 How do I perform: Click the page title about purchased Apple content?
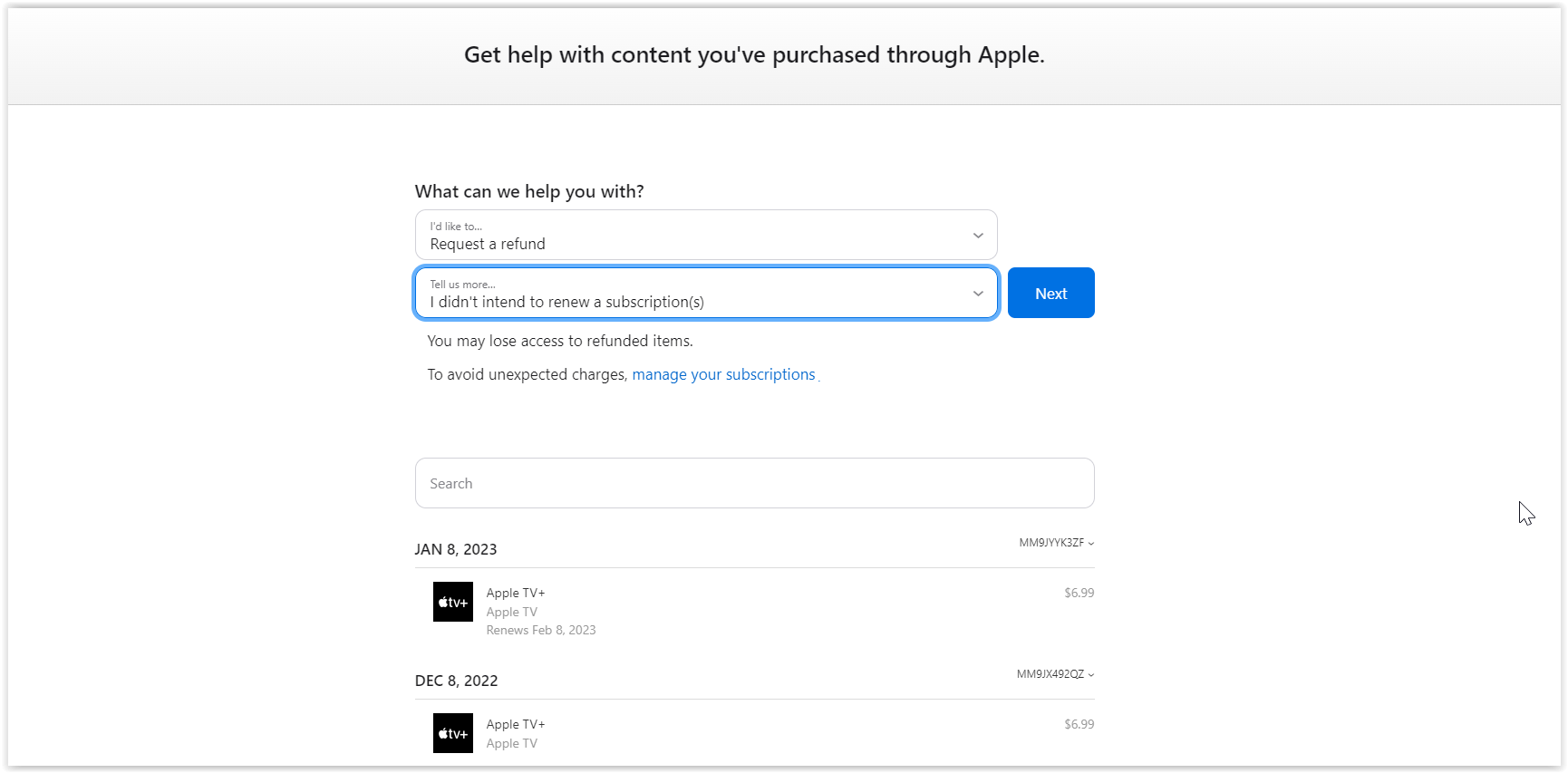click(754, 54)
